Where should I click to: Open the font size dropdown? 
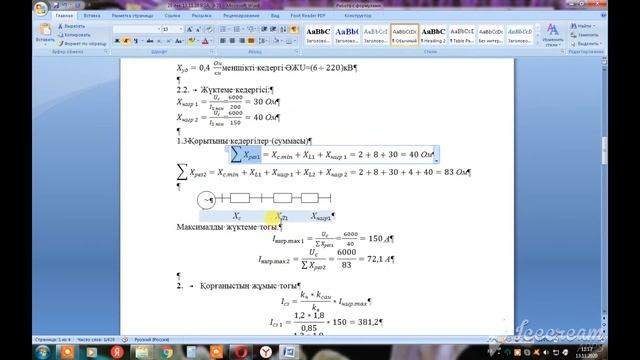coord(180,29)
